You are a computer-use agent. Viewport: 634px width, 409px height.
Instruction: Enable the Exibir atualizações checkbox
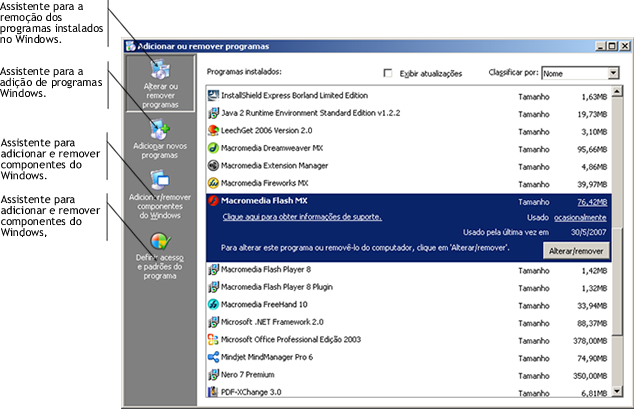[x=389, y=73]
